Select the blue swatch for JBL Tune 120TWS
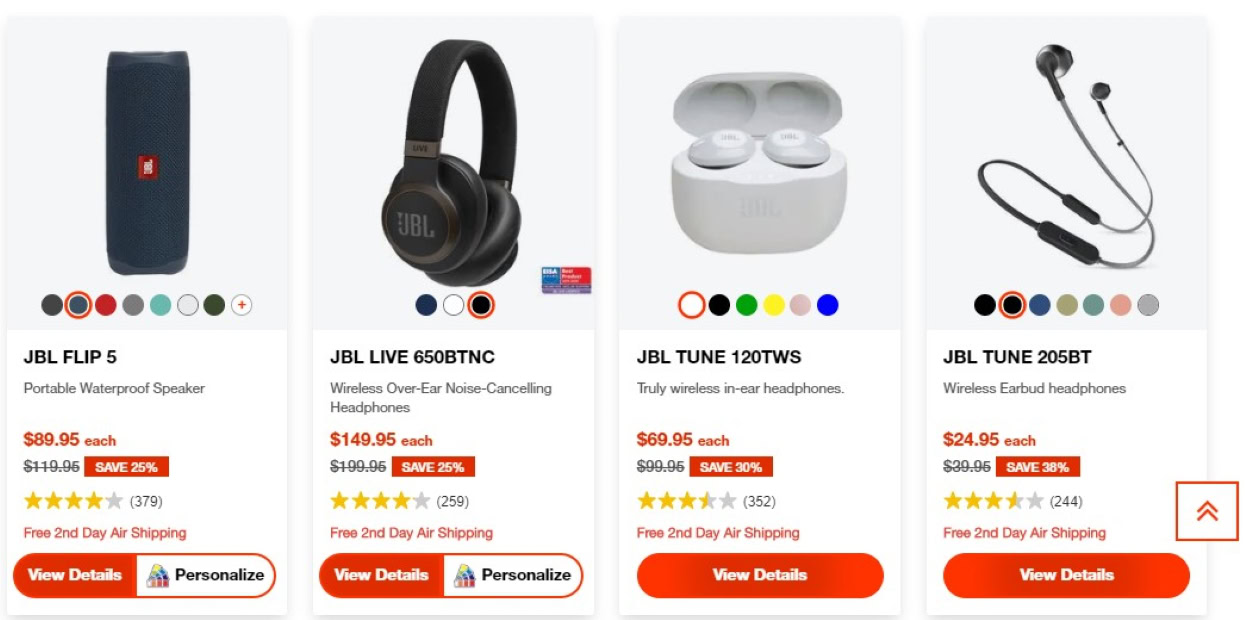 pos(828,305)
